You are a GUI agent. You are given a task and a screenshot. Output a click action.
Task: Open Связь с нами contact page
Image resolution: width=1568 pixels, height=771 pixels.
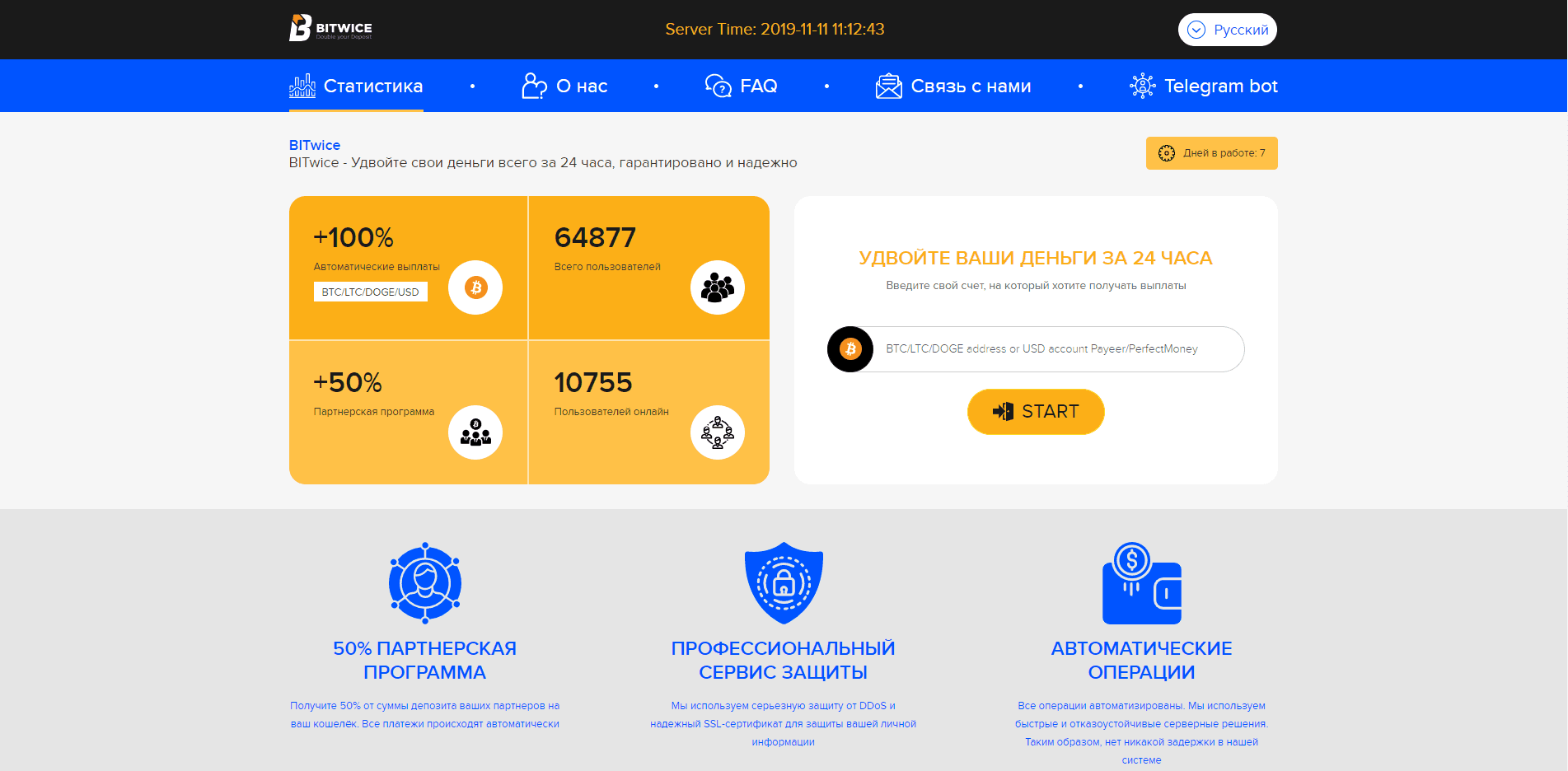click(953, 86)
